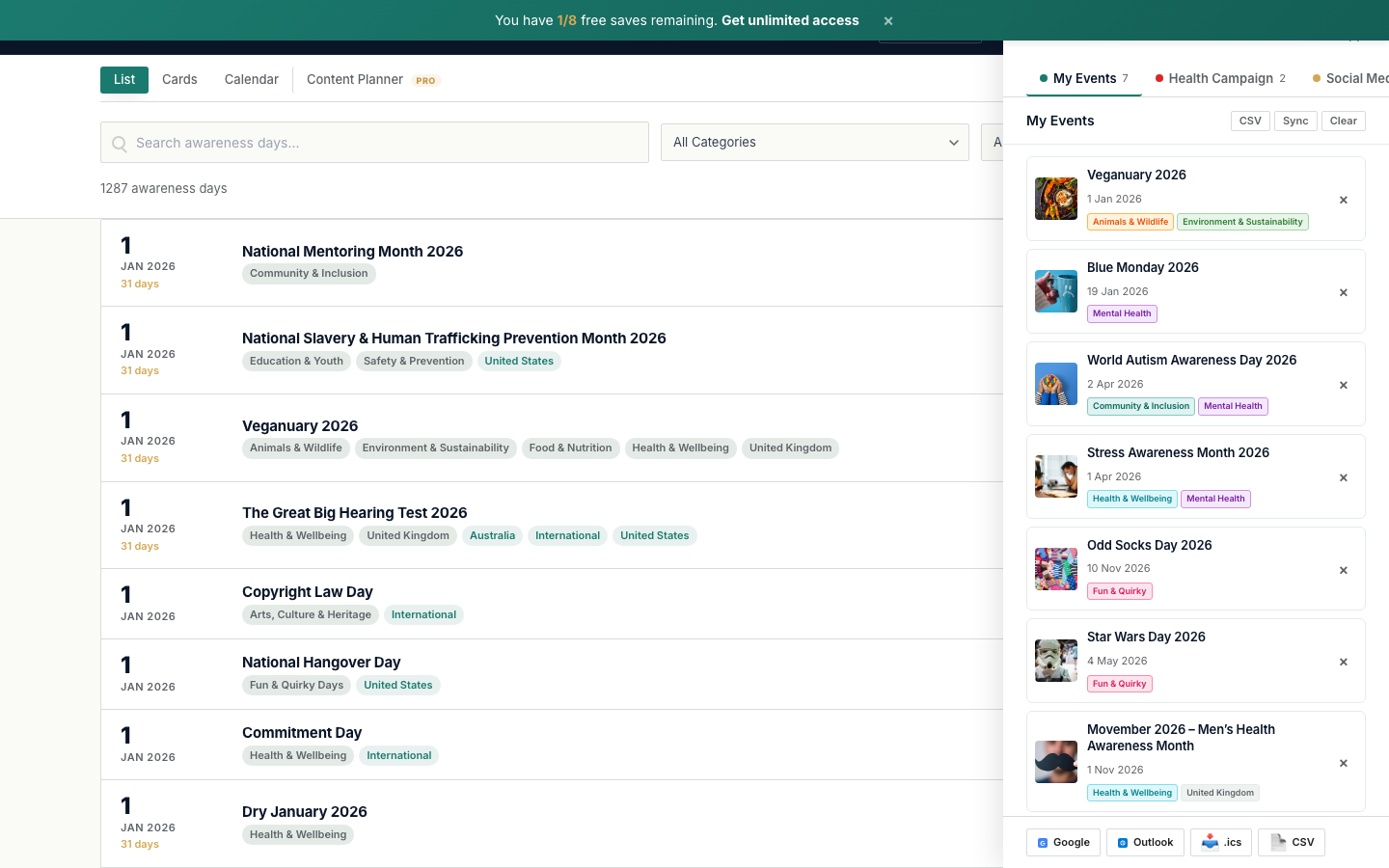Dismiss the free saves banner

887,20
